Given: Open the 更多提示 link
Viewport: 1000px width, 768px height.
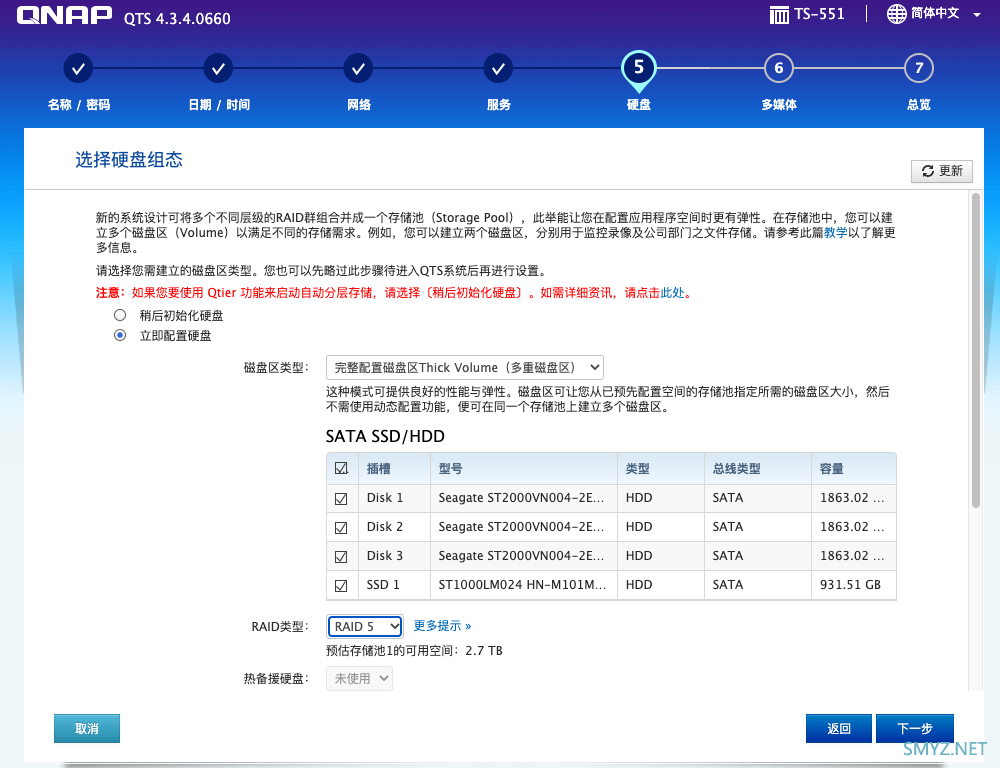Looking at the screenshot, I should [x=442, y=626].
